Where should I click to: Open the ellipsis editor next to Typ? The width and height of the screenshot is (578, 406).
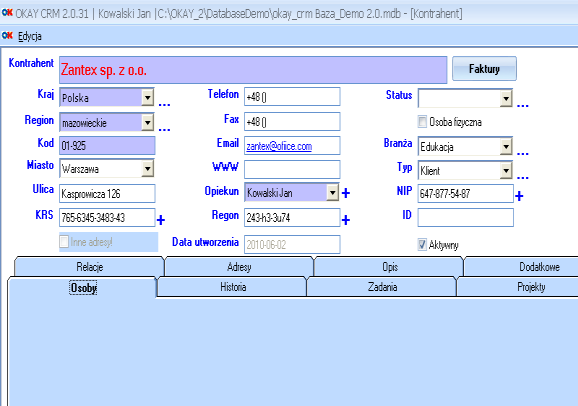coord(523,178)
